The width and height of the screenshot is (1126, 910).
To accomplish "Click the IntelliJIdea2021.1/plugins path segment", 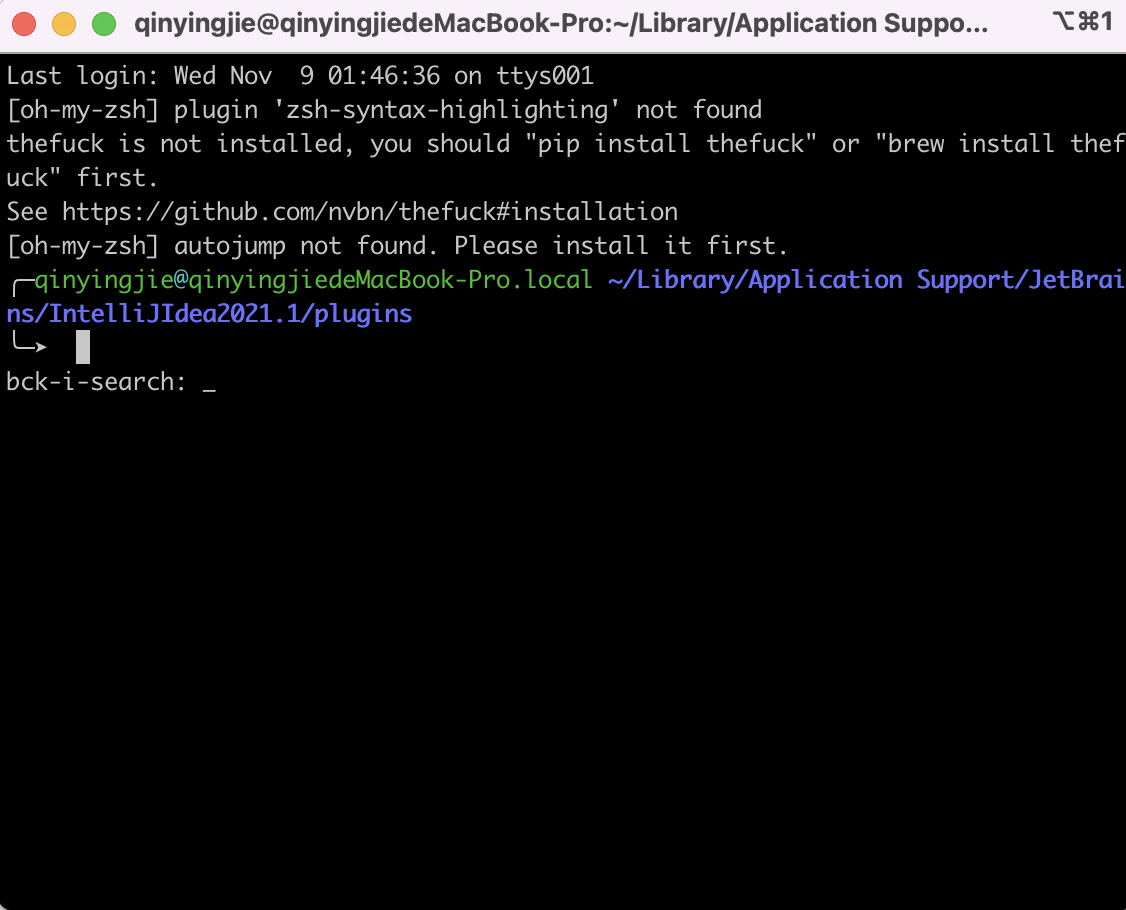I will point(230,314).
